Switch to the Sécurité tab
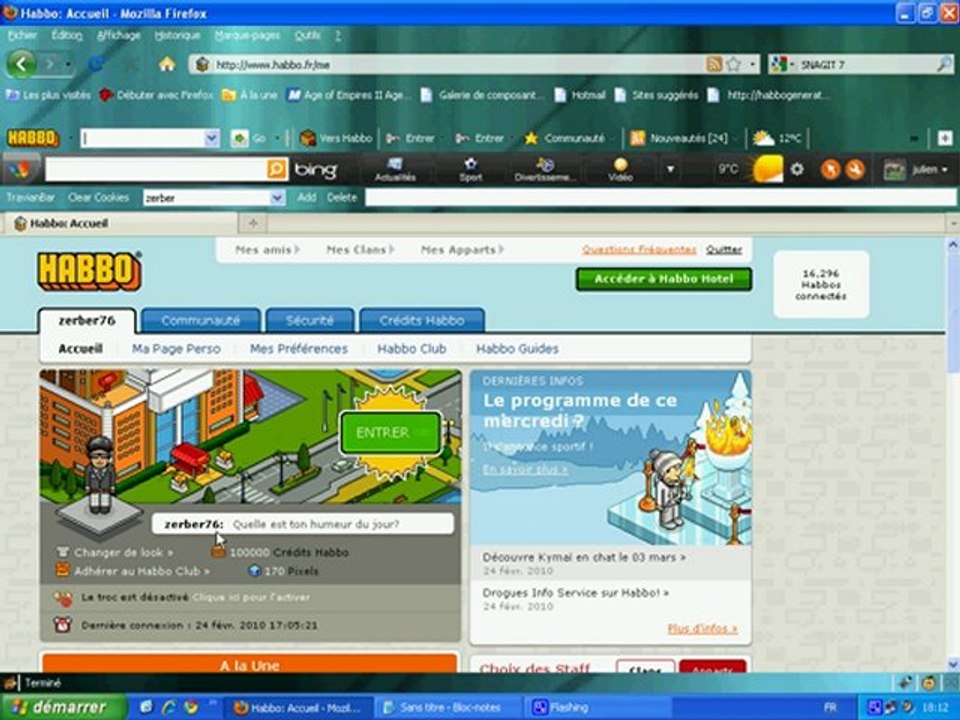The height and width of the screenshot is (720, 960). pyautogui.click(x=310, y=320)
